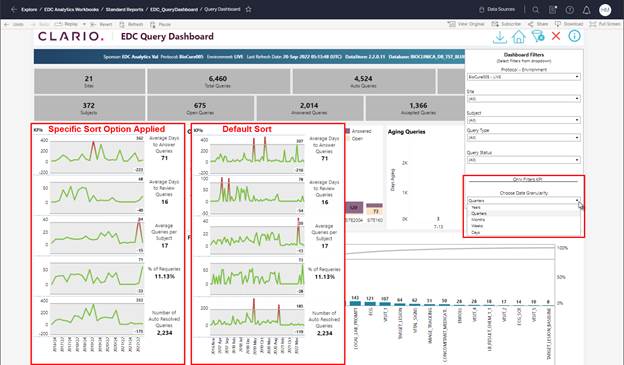Click the dashboard download arrow icon
Screen dimensions: 624x365
[x=500, y=37]
